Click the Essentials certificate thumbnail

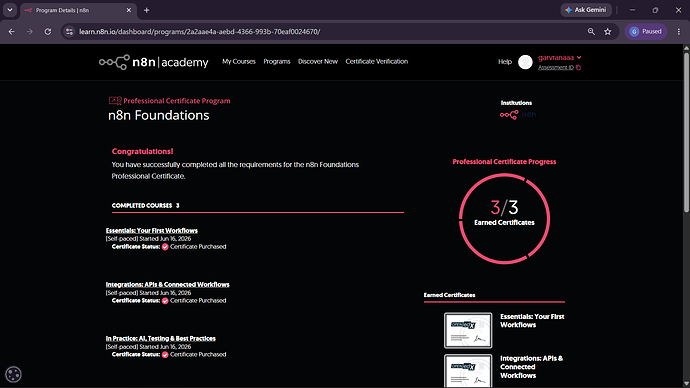(x=468, y=330)
